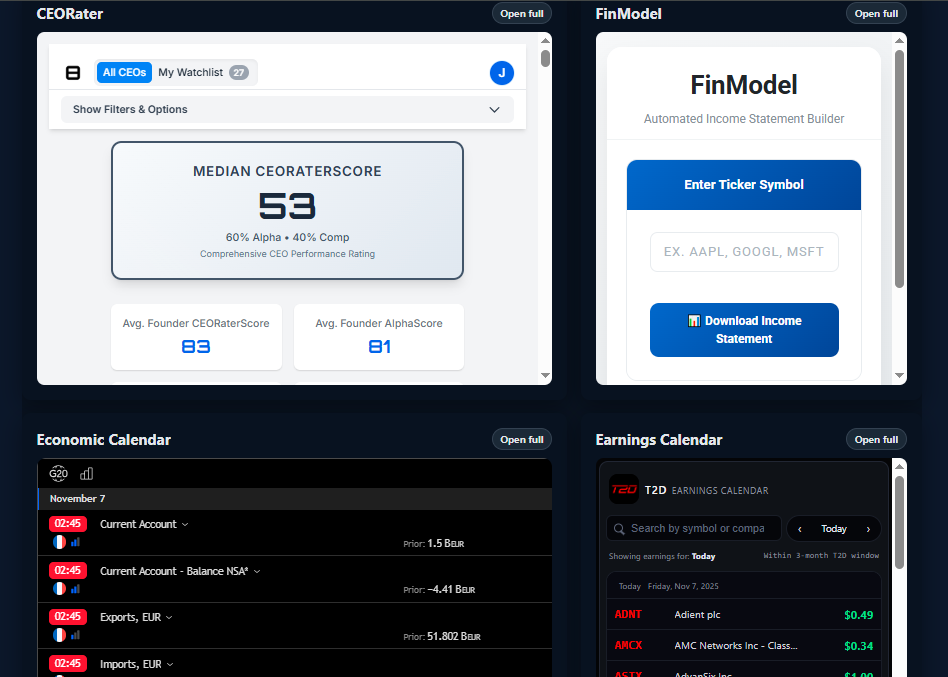Click CEORater scrollbar up arrow
This screenshot has width=948, height=677.
coord(545,40)
